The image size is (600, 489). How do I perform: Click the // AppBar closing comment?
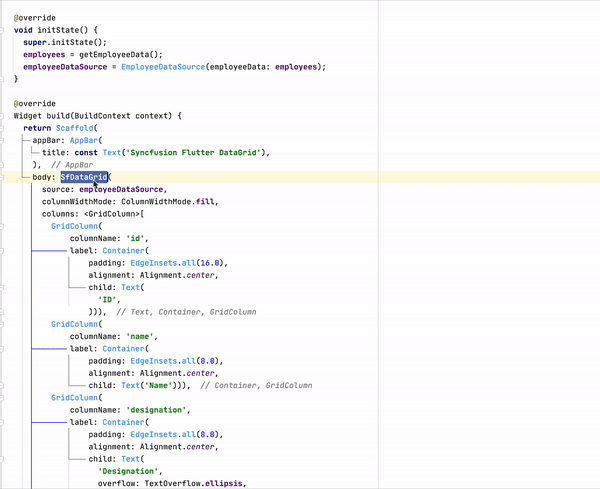[x=72, y=165]
